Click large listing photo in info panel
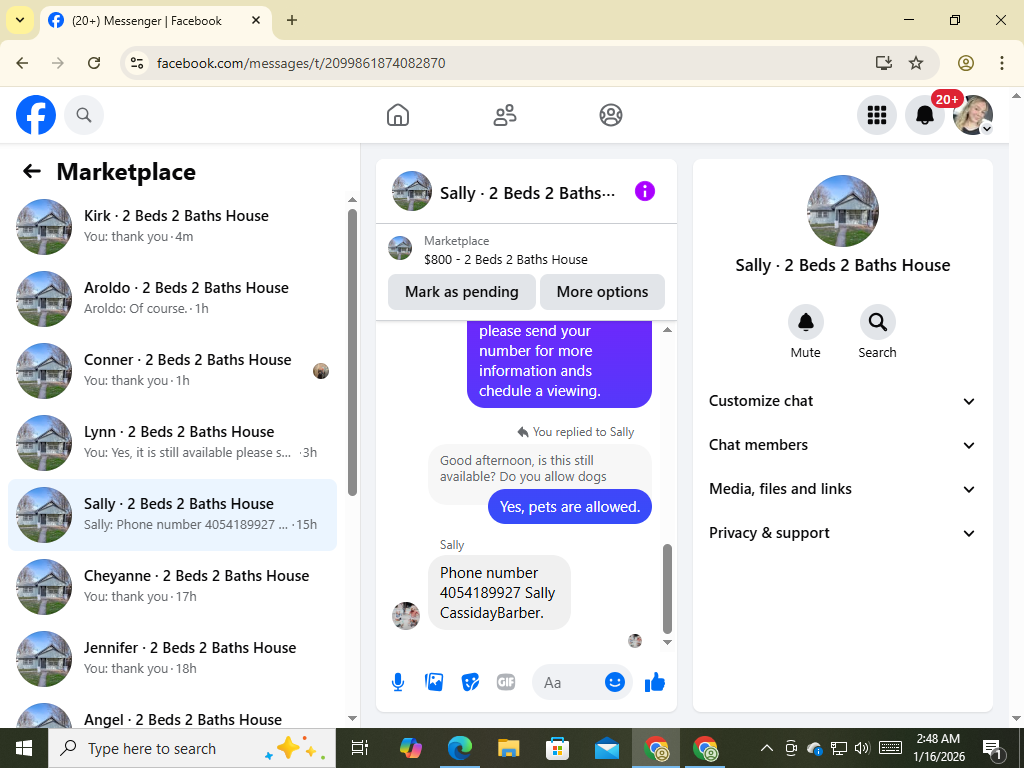The image size is (1024, 768). coord(842,210)
